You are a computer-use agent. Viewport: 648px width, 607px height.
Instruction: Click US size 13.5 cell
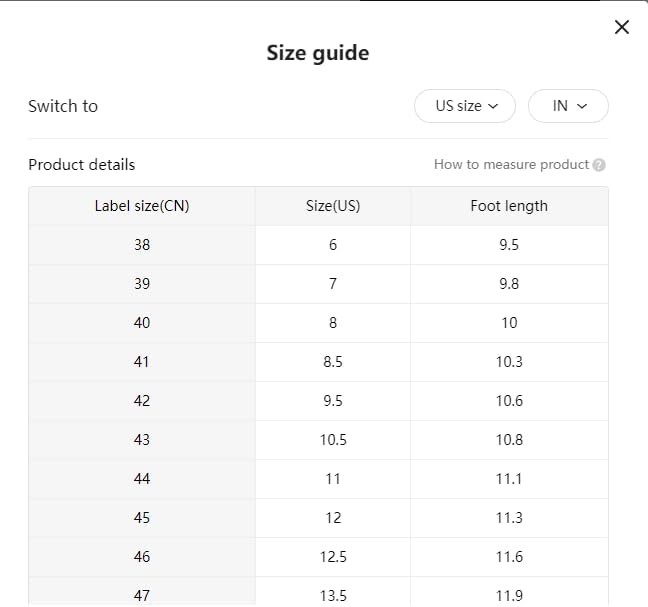(333, 592)
